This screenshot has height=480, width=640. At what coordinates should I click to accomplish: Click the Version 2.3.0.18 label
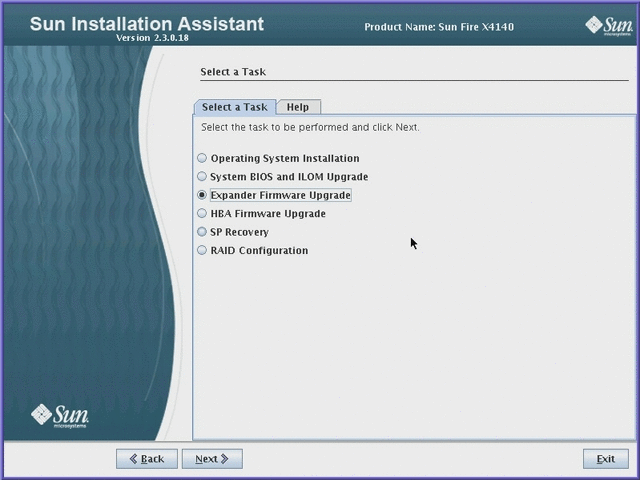152,38
